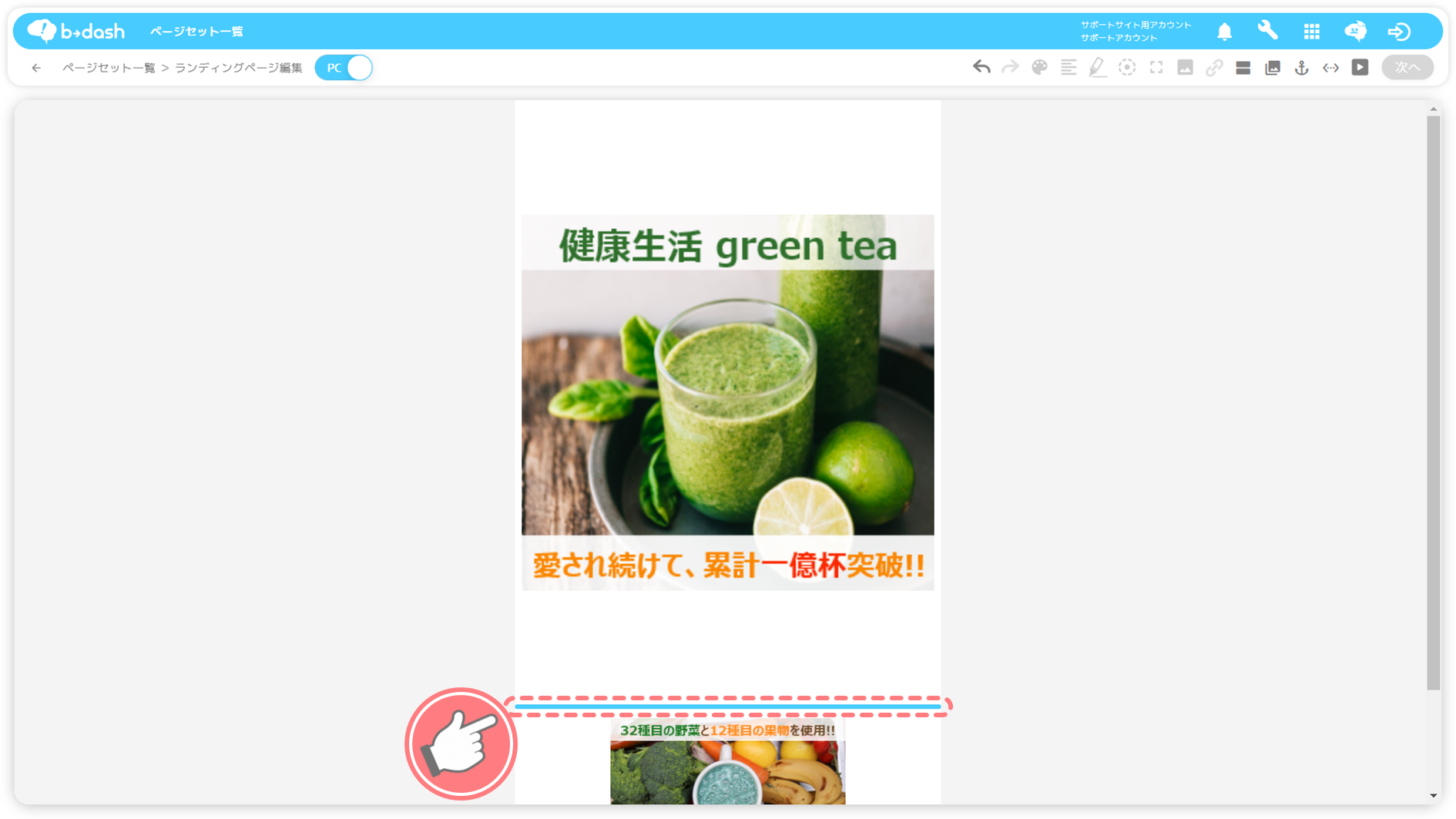
Task: Open the color palette tool
Action: click(x=1039, y=67)
